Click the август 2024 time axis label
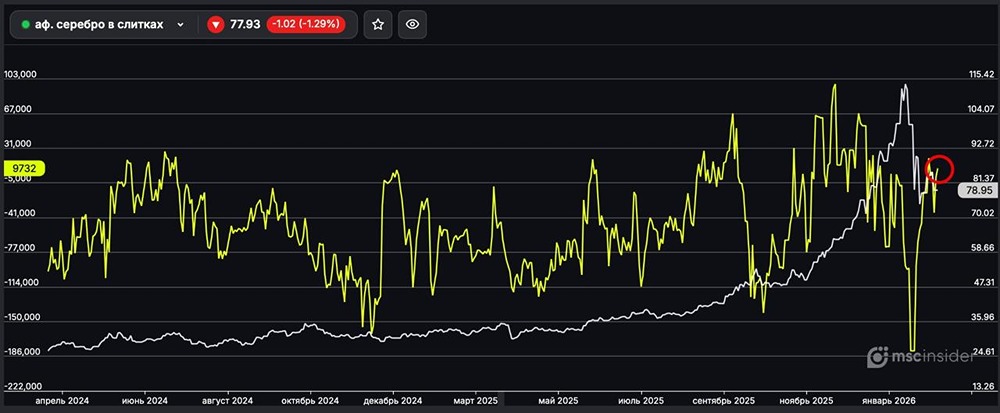 (228, 401)
